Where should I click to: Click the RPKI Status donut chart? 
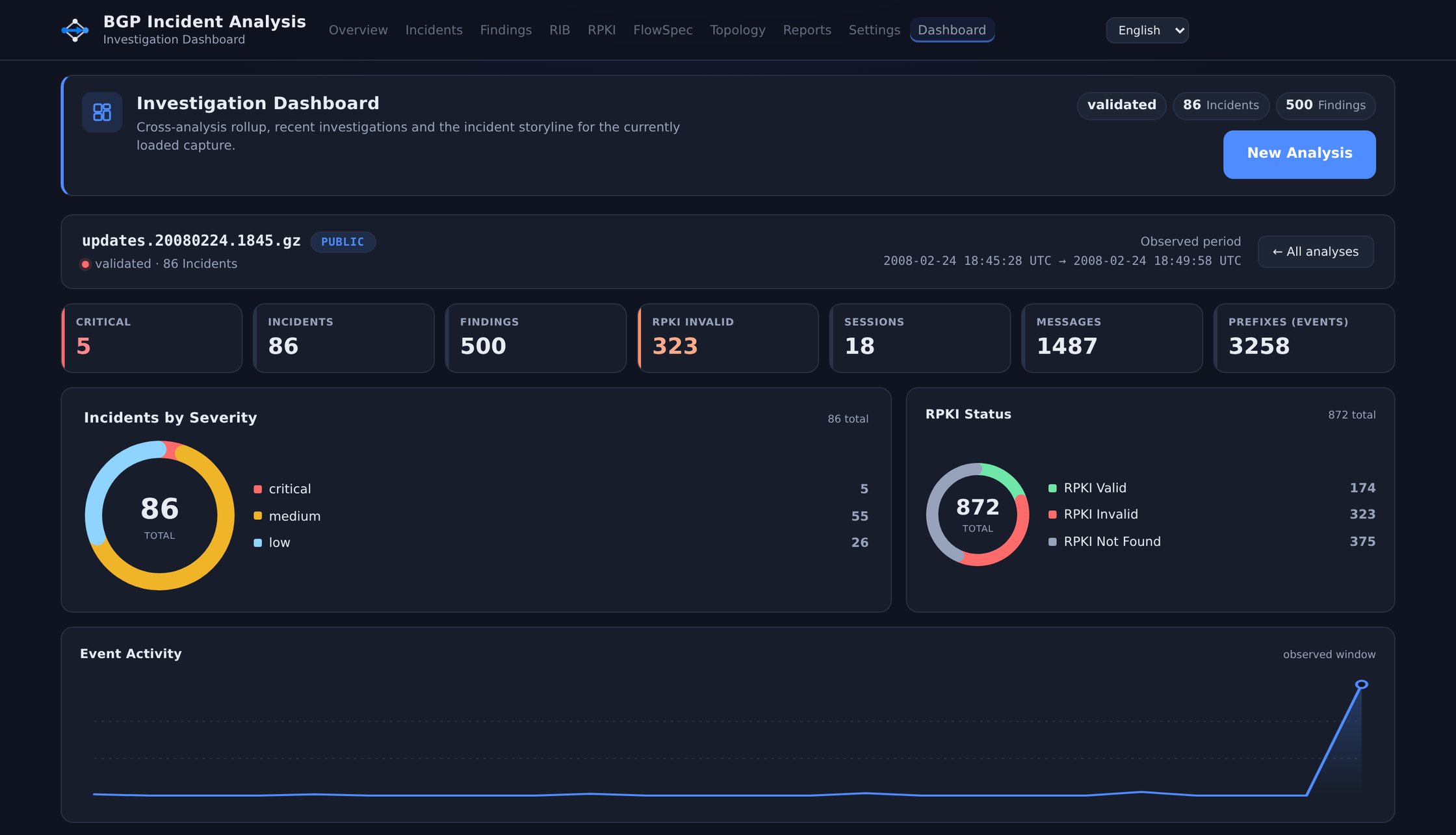(x=978, y=515)
